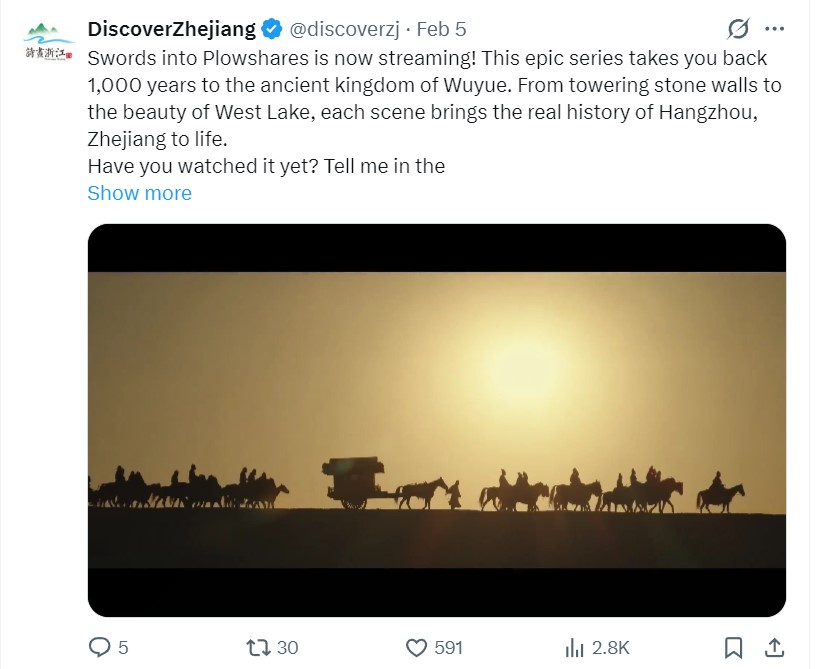Open the DiscoverZhejiang display name
The height and width of the screenshot is (669, 828).
172,29
